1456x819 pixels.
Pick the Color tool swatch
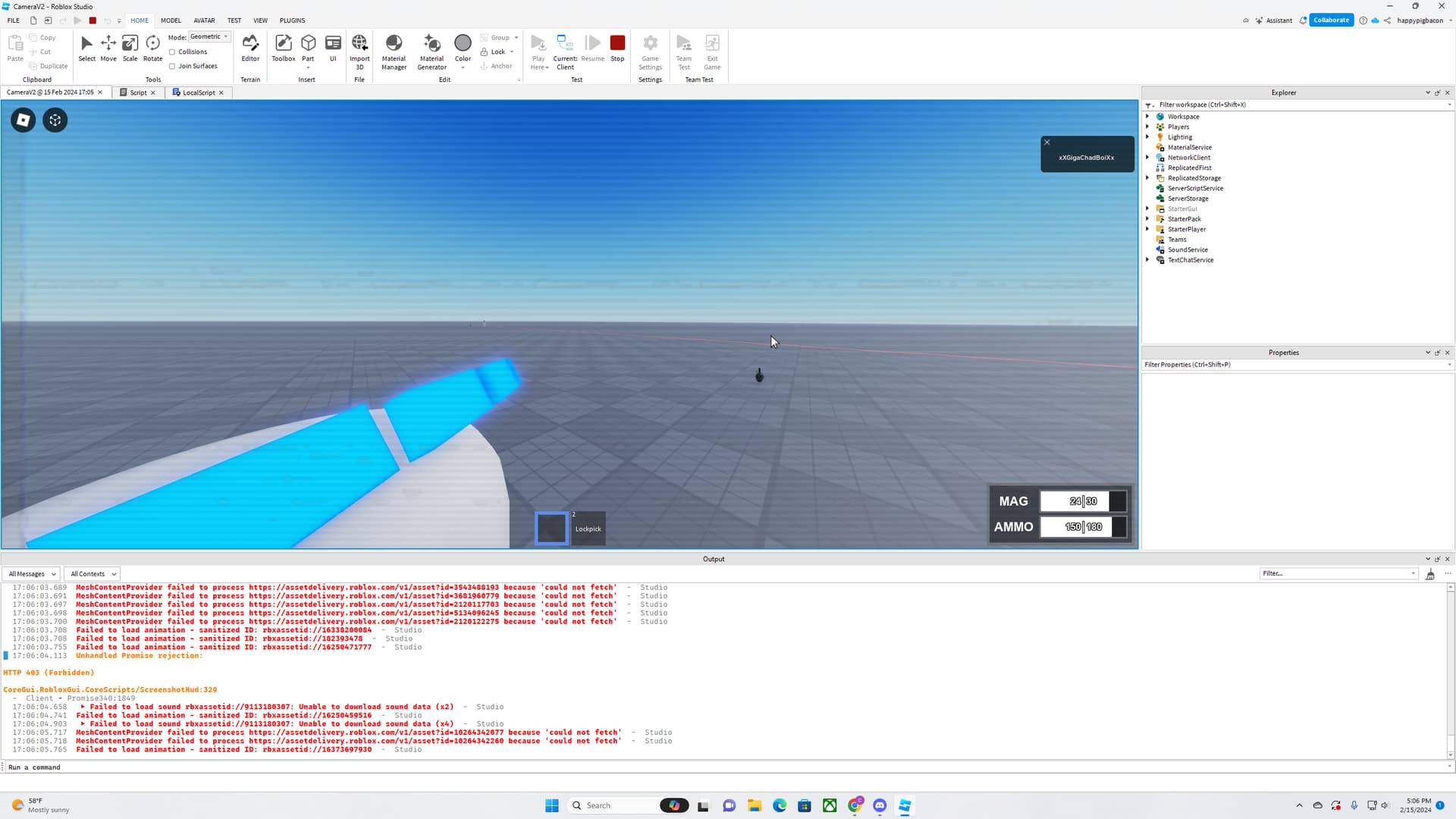pyautogui.click(x=463, y=44)
